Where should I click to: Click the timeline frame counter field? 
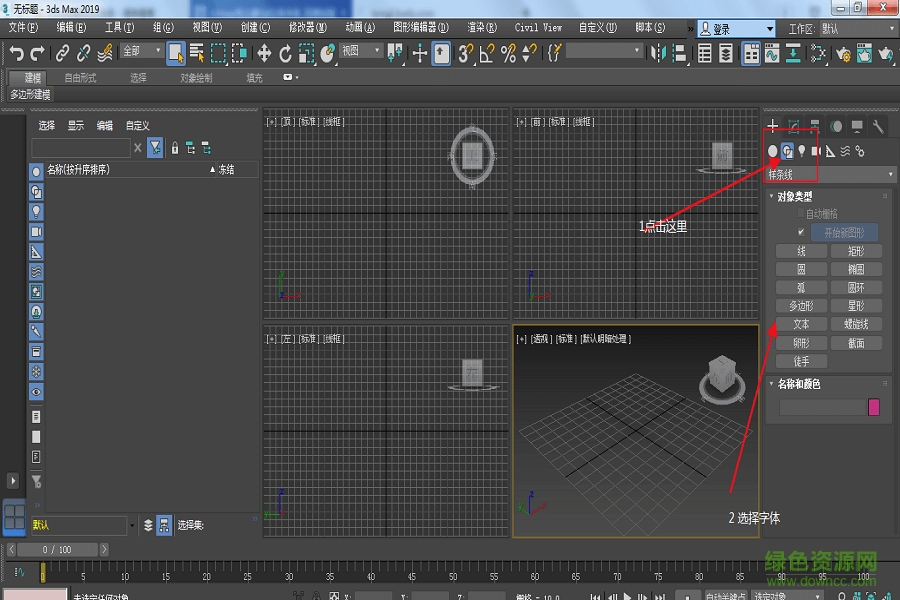click(x=58, y=549)
